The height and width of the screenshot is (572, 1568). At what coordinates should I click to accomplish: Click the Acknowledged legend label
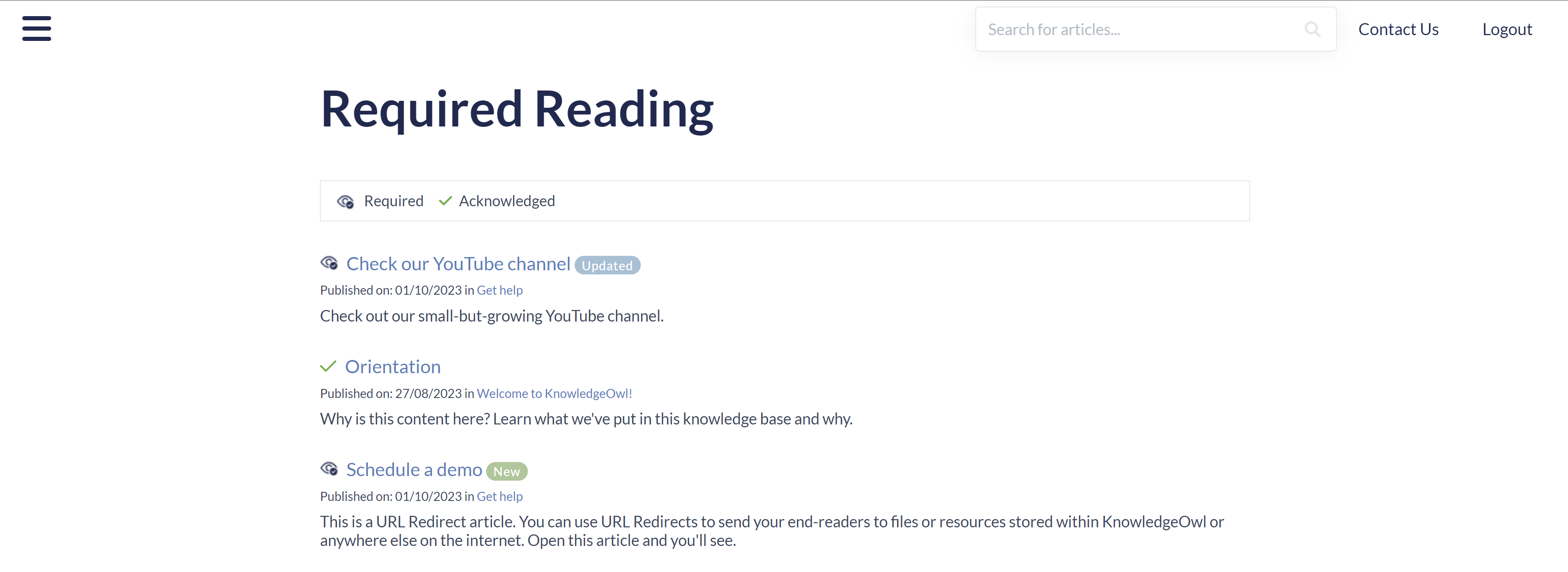point(506,201)
